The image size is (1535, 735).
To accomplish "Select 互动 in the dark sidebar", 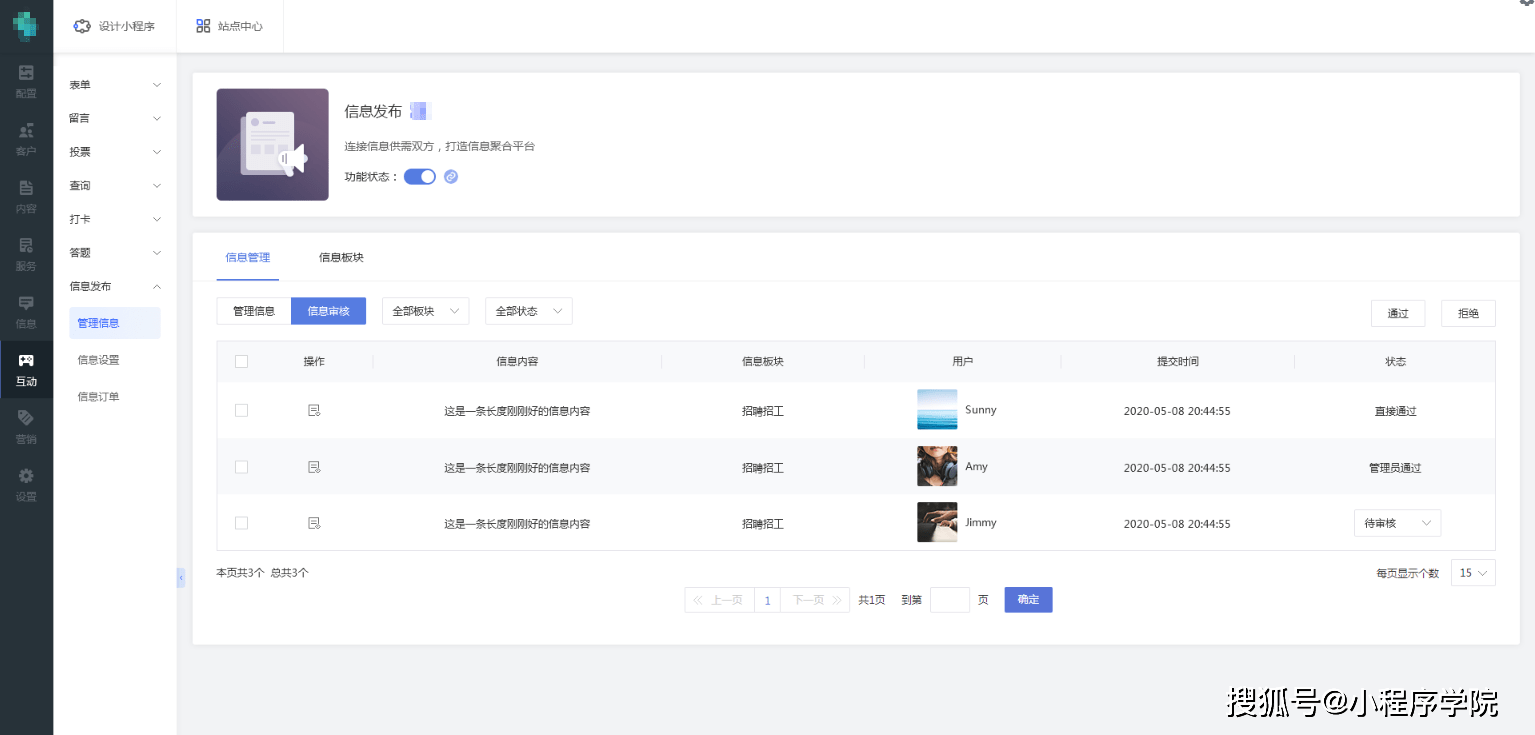I will tap(26, 370).
